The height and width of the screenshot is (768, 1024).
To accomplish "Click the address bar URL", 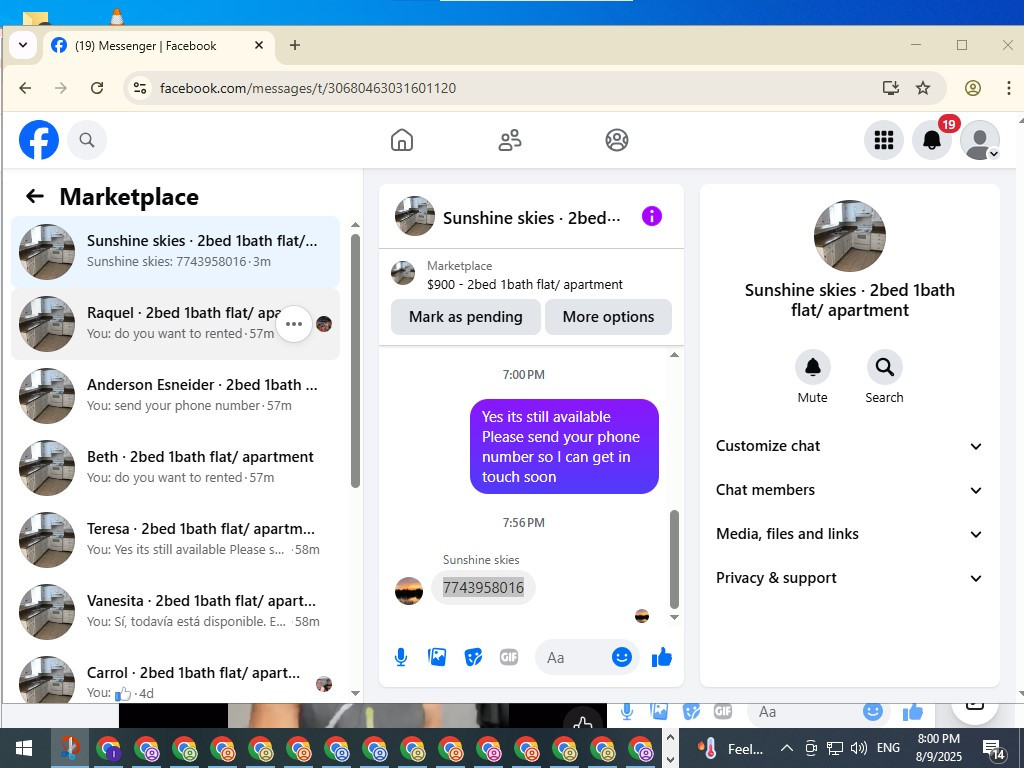I will pyautogui.click(x=308, y=88).
